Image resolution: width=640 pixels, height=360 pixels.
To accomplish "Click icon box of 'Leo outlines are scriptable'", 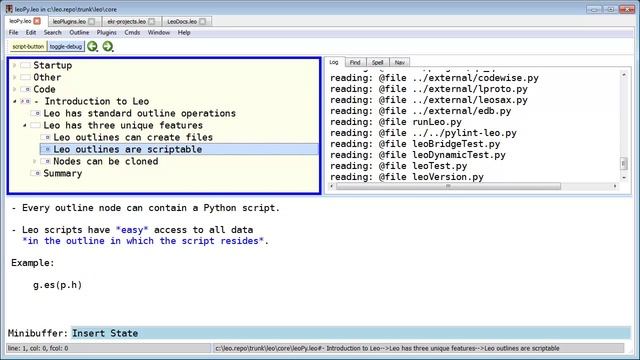I will coord(45,149).
